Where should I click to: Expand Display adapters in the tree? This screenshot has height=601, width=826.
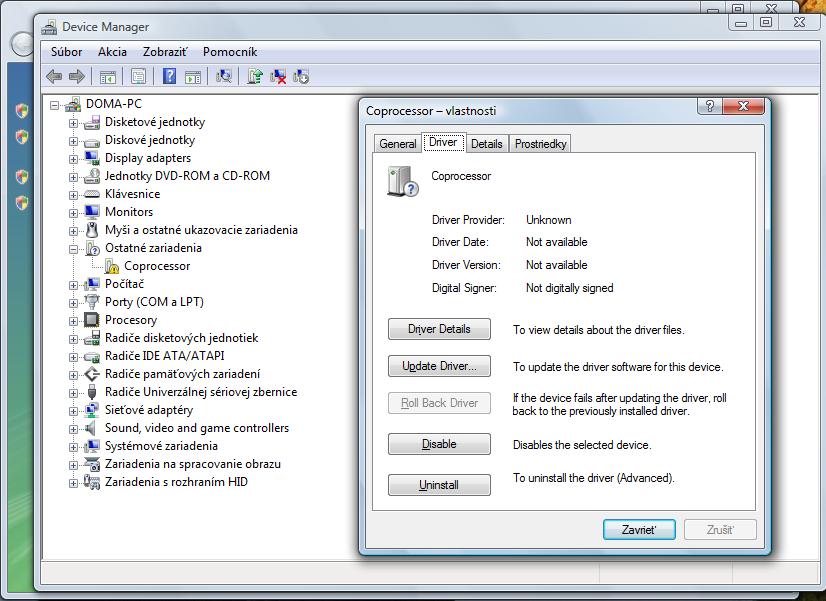73,159
